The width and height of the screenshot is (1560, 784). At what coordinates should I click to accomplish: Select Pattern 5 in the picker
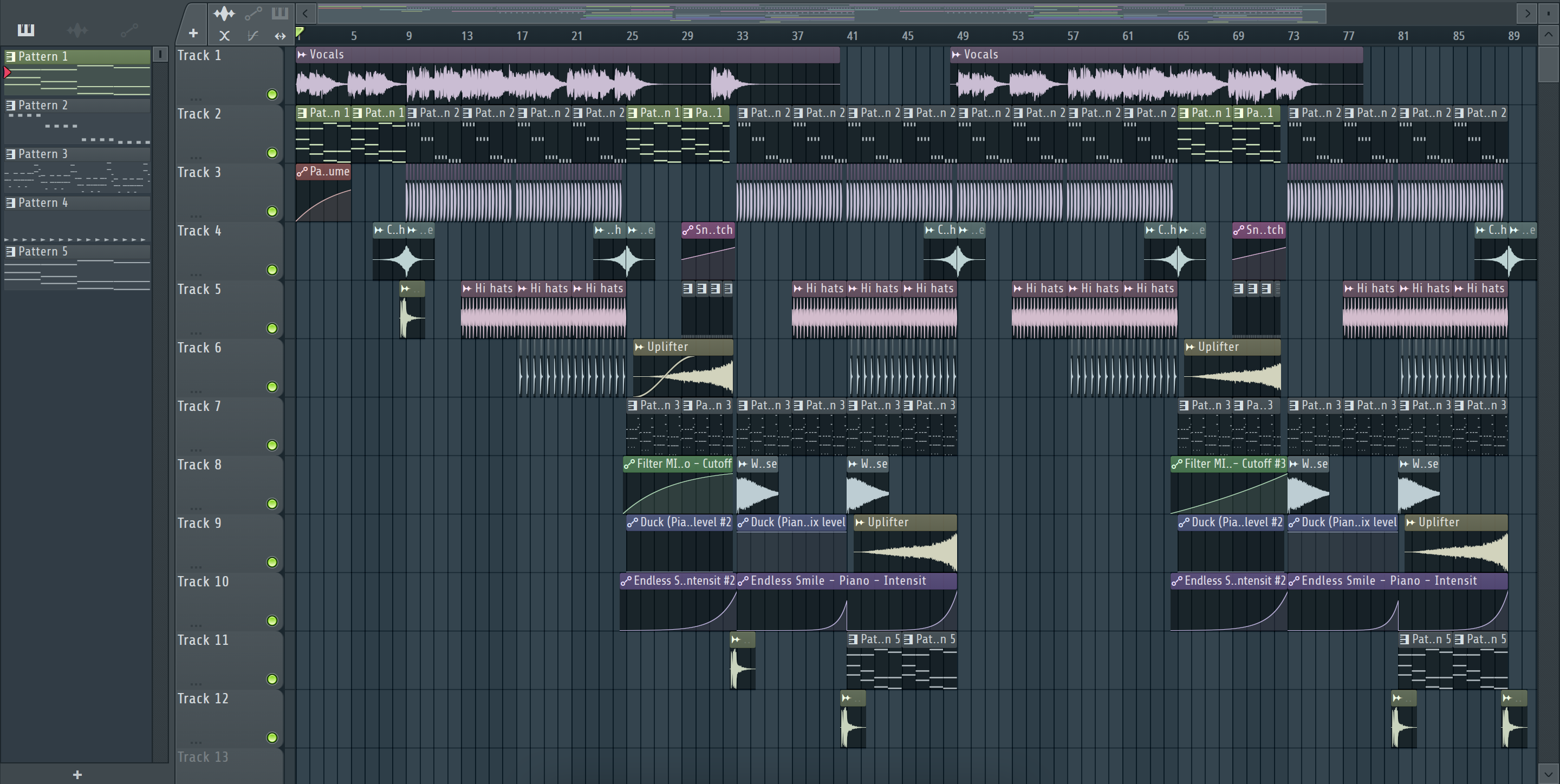pyautogui.click(x=77, y=268)
